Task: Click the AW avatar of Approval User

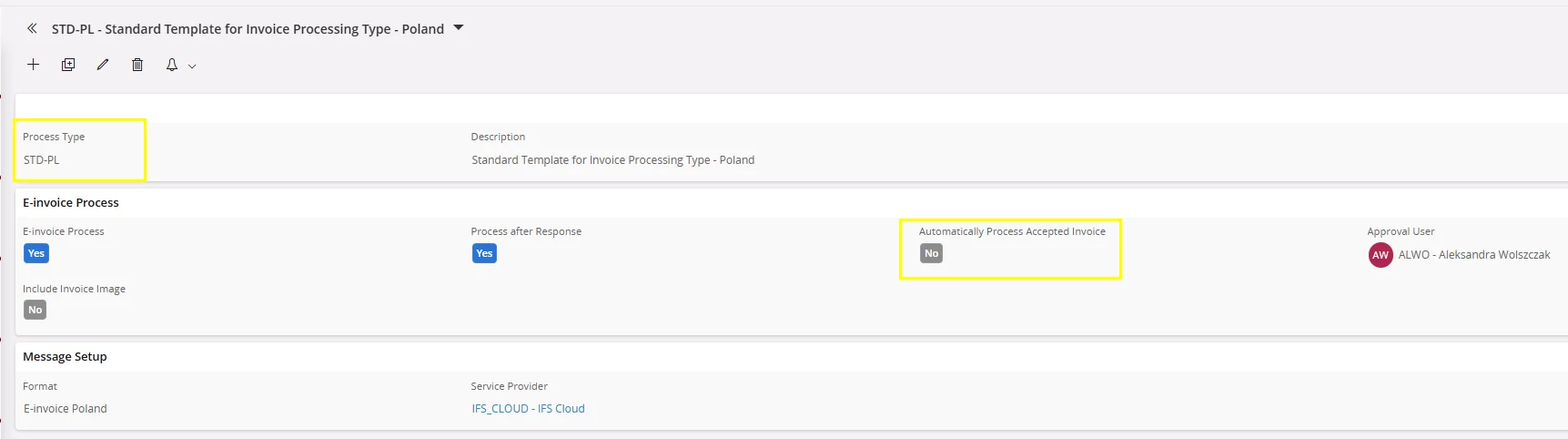Action: pyautogui.click(x=1381, y=255)
